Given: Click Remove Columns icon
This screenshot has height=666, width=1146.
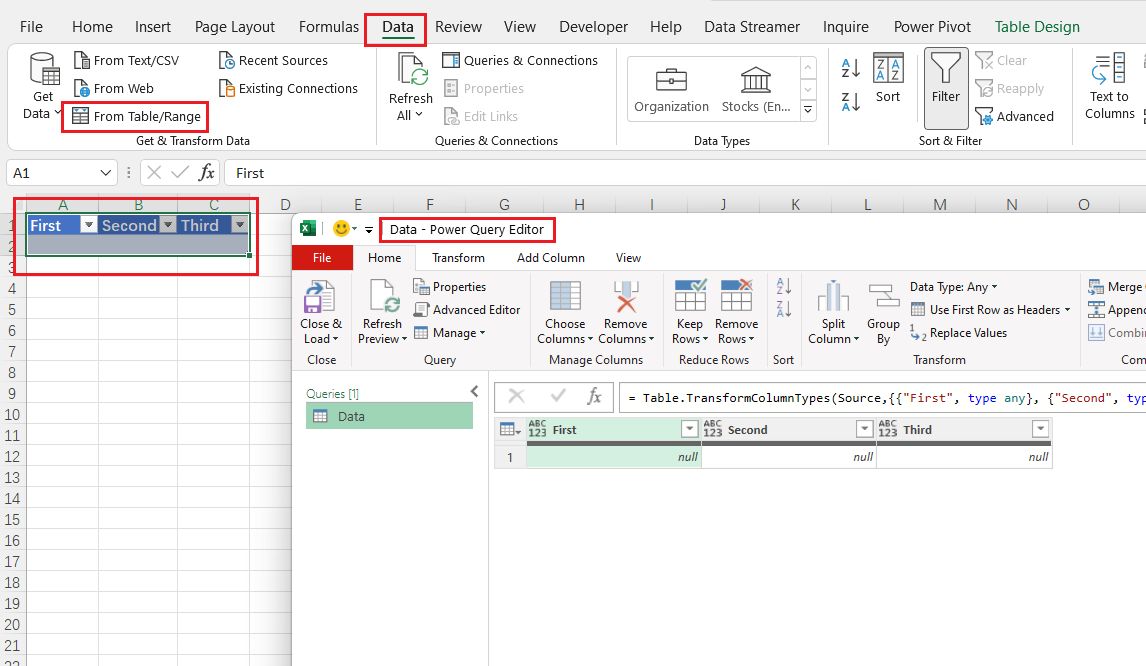Looking at the screenshot, I should [626, 296].
